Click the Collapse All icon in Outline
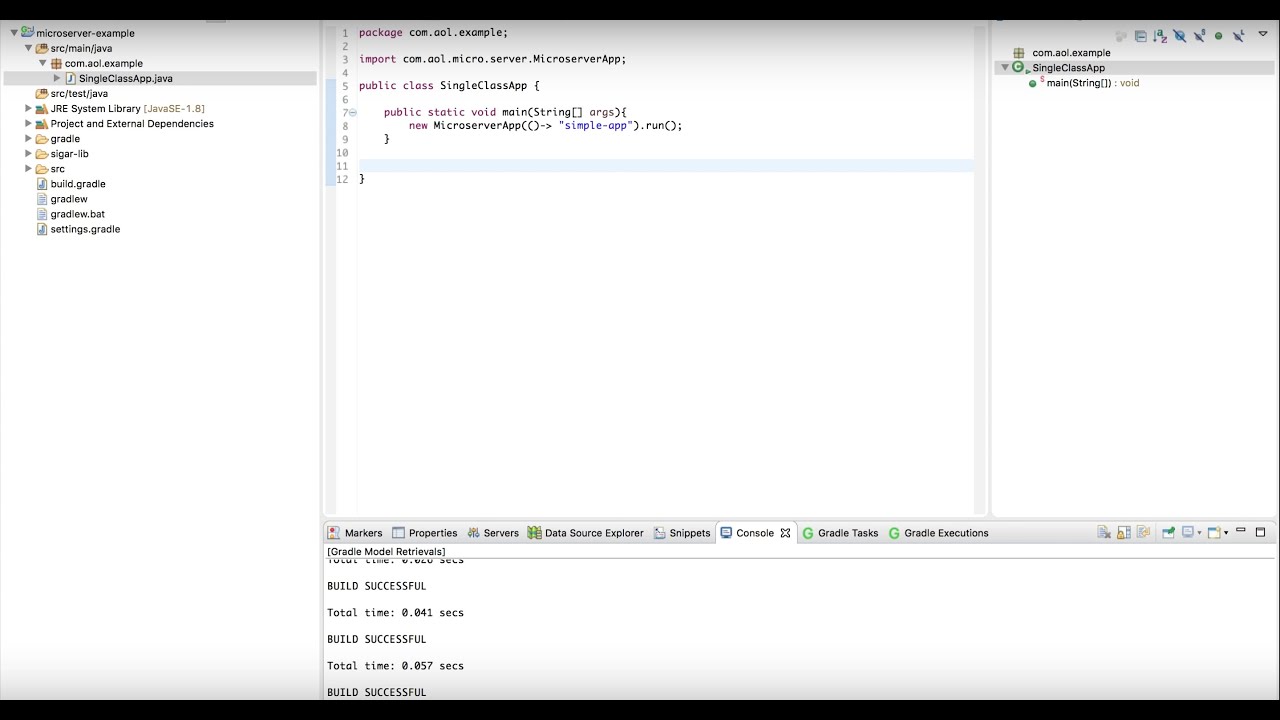Viewport: 1280px width, 720px height. pyautogui.click(x=1141, y=36)
